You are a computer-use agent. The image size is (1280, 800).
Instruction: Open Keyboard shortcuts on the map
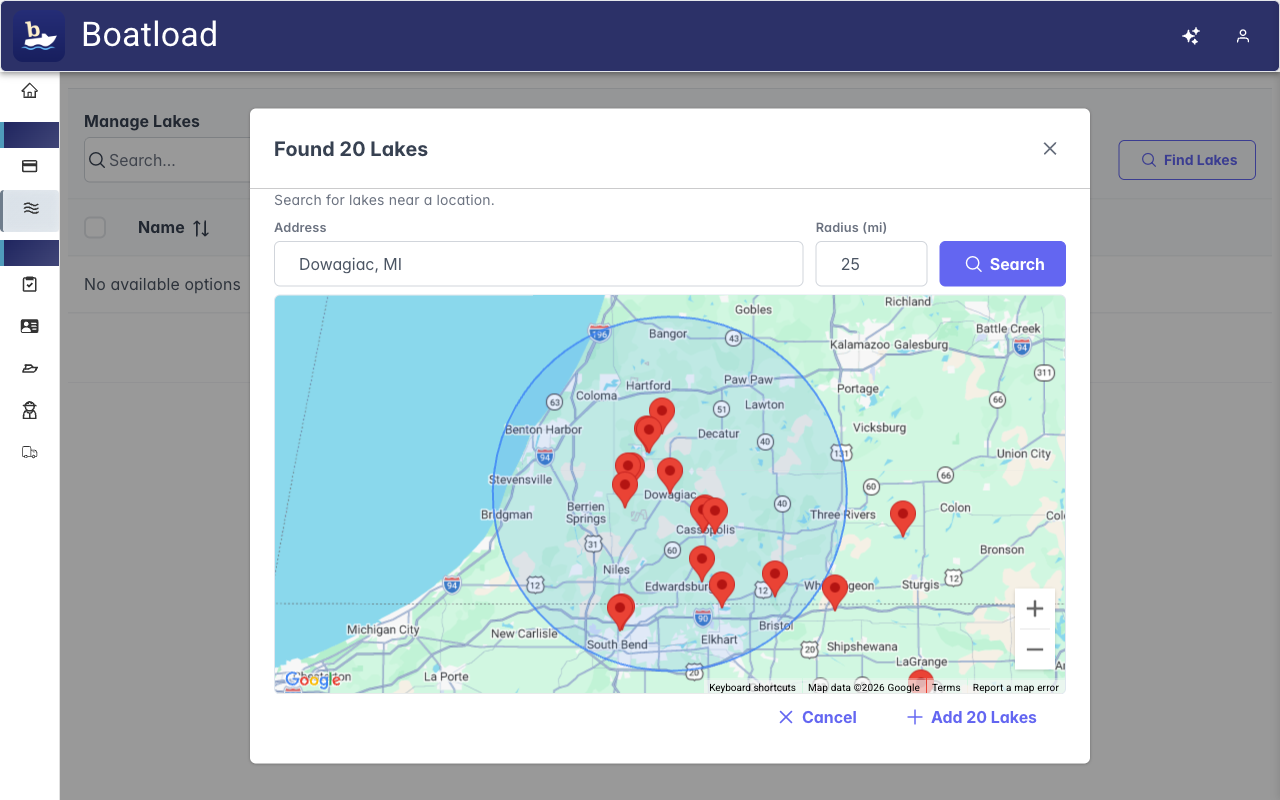pyautogui.click(x=752, y=687)
